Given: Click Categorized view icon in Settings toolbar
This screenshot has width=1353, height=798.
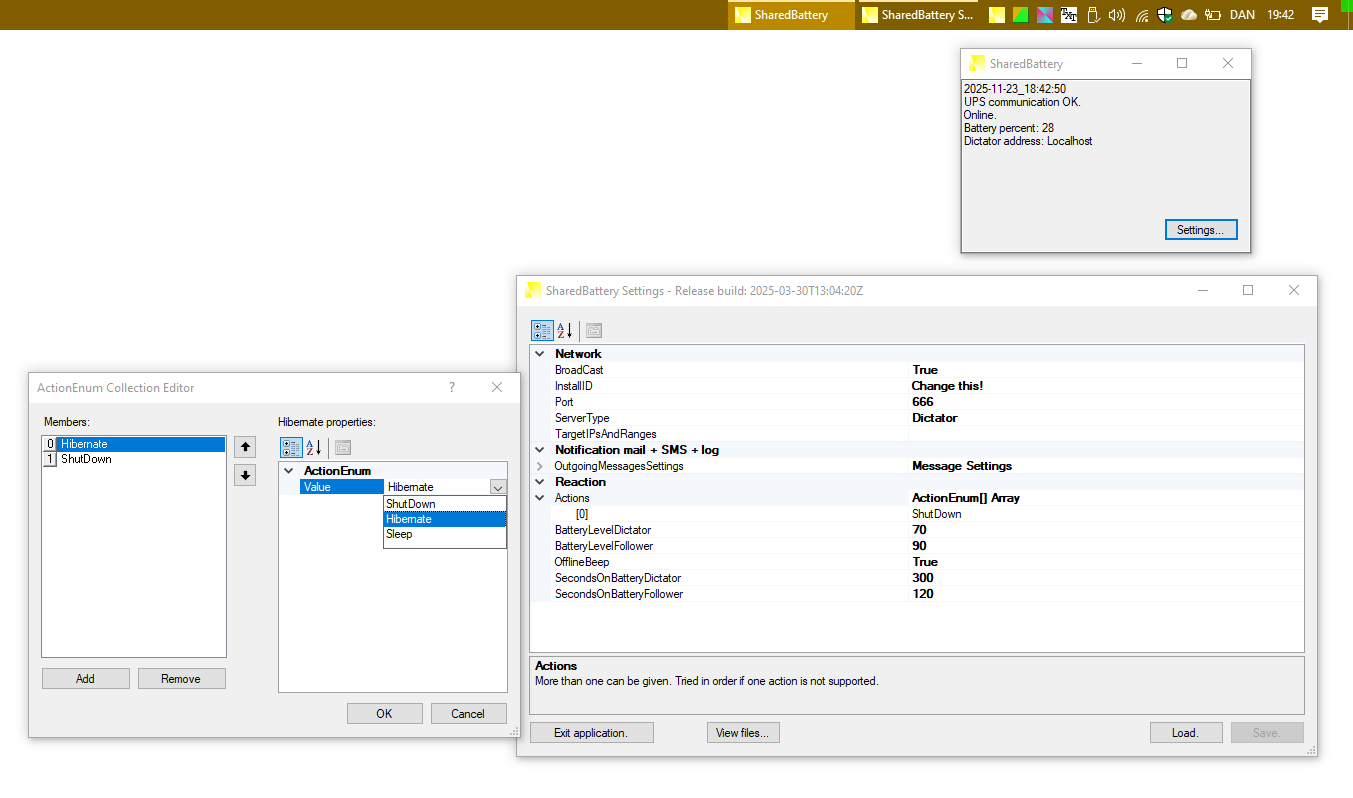Looking at the screenshot, I should tap(541, 330).
